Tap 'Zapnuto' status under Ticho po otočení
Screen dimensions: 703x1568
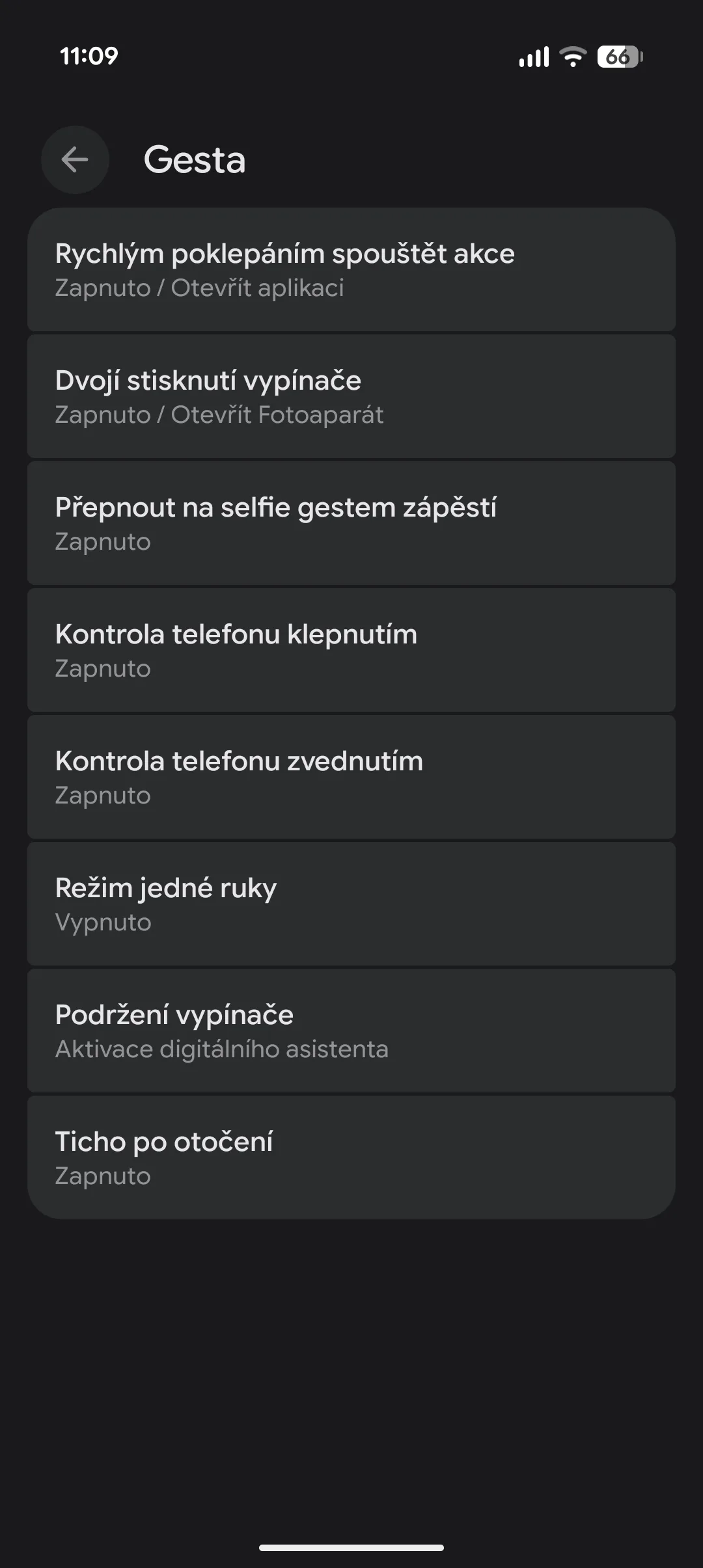[x=103, y=1176]
